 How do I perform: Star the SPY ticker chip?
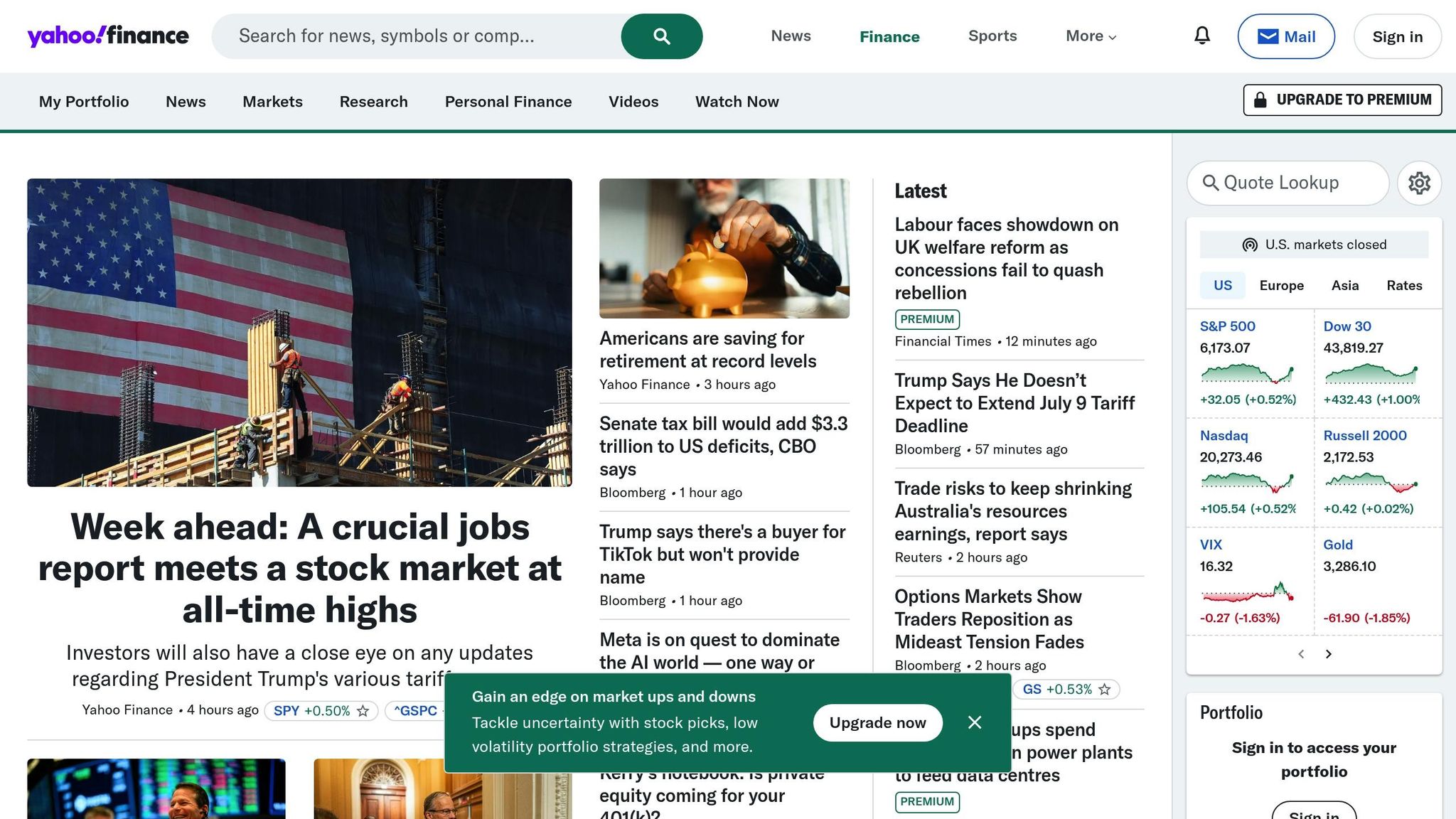click(363, 711)
